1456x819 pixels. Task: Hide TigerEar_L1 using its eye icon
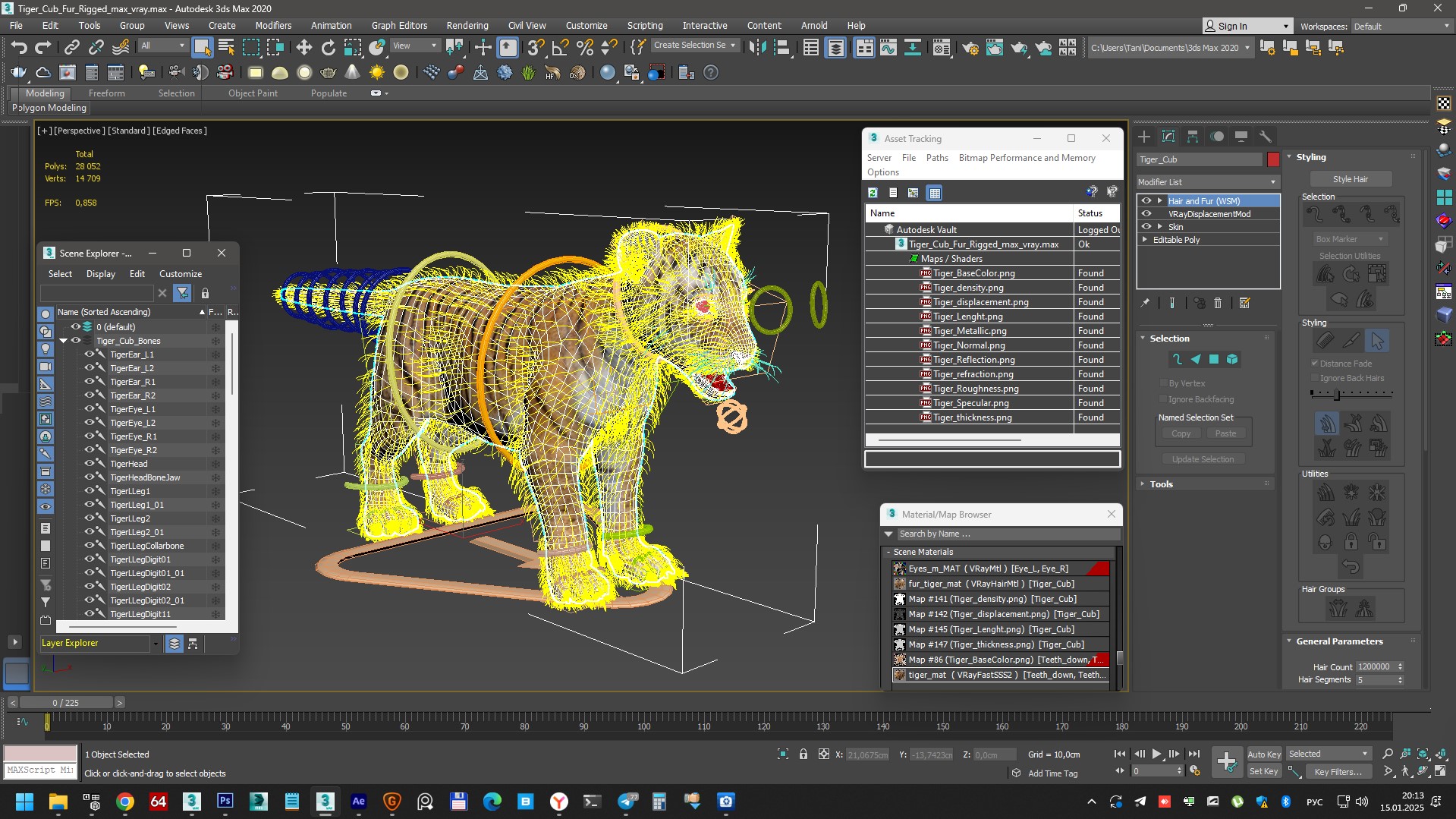tap(90, 354)
